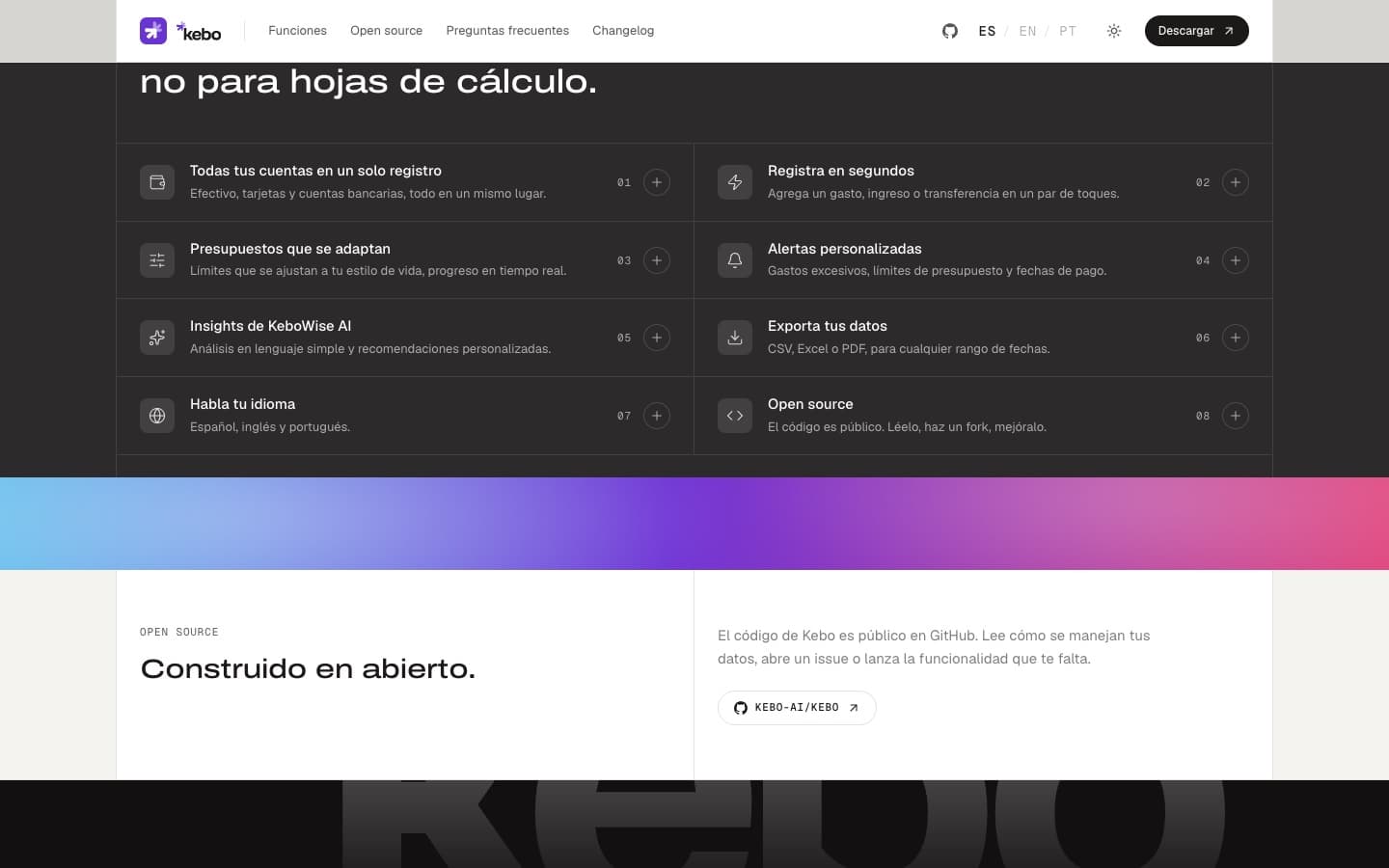The height and width of the screenshot is (868, 1389).
Task: Click the 'Español, inglés y portugués.' description
Action: 270,427
